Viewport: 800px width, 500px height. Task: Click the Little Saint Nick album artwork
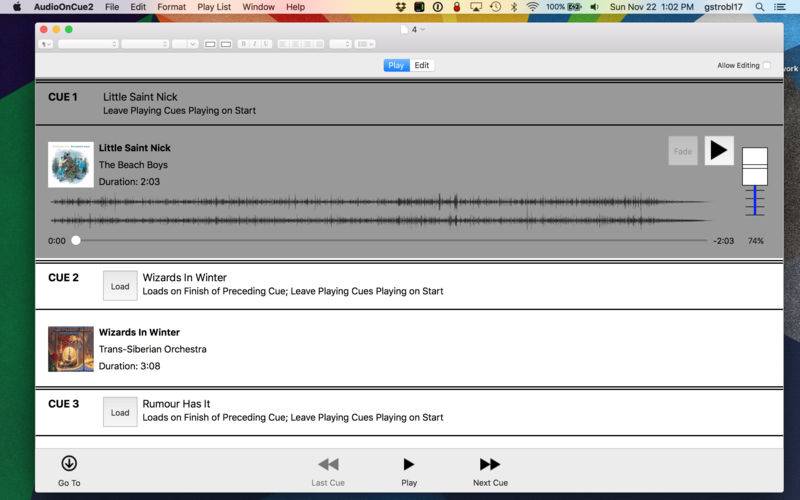point(71,165)
